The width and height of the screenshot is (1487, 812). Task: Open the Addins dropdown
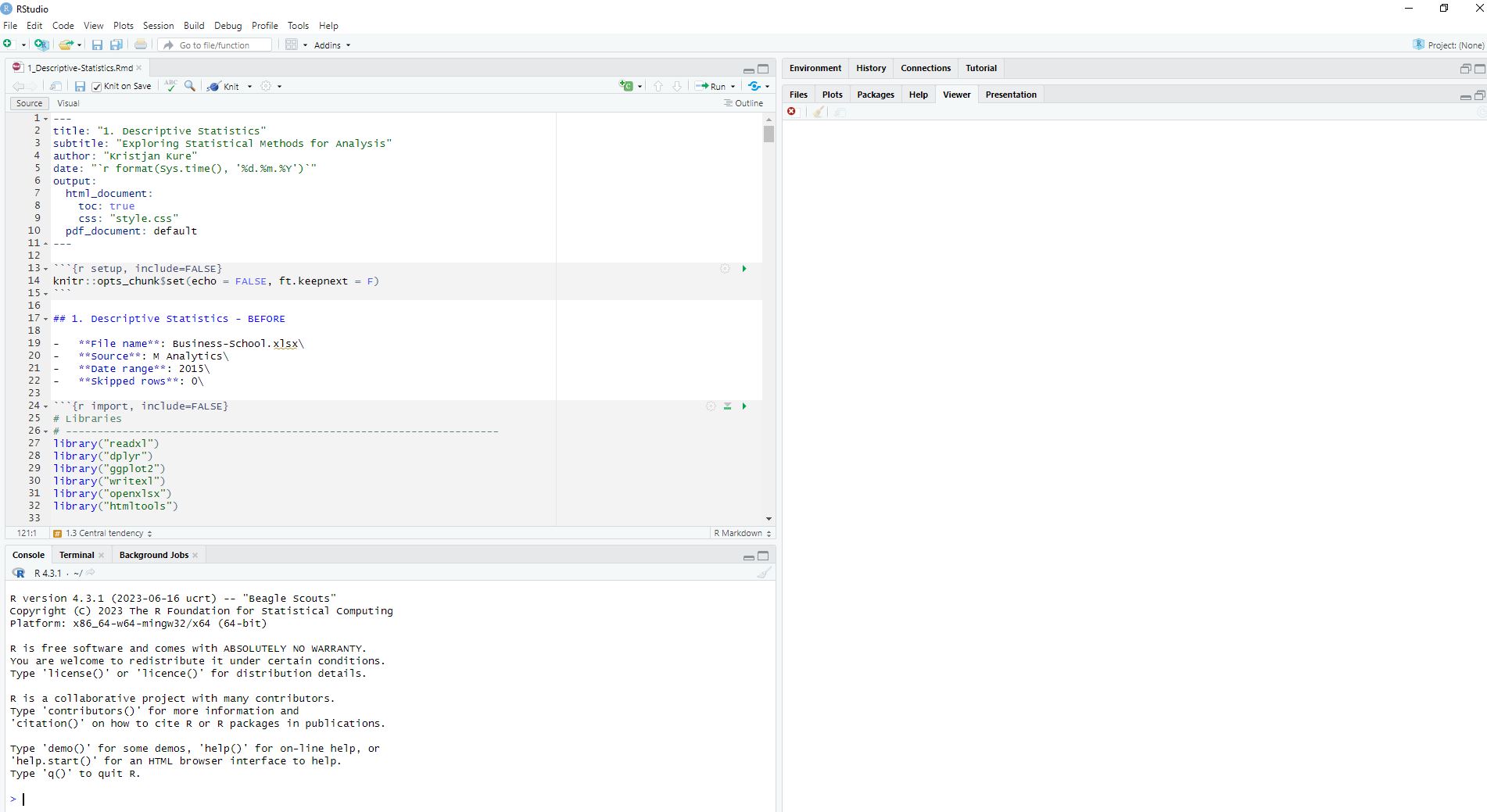[331, 45]
